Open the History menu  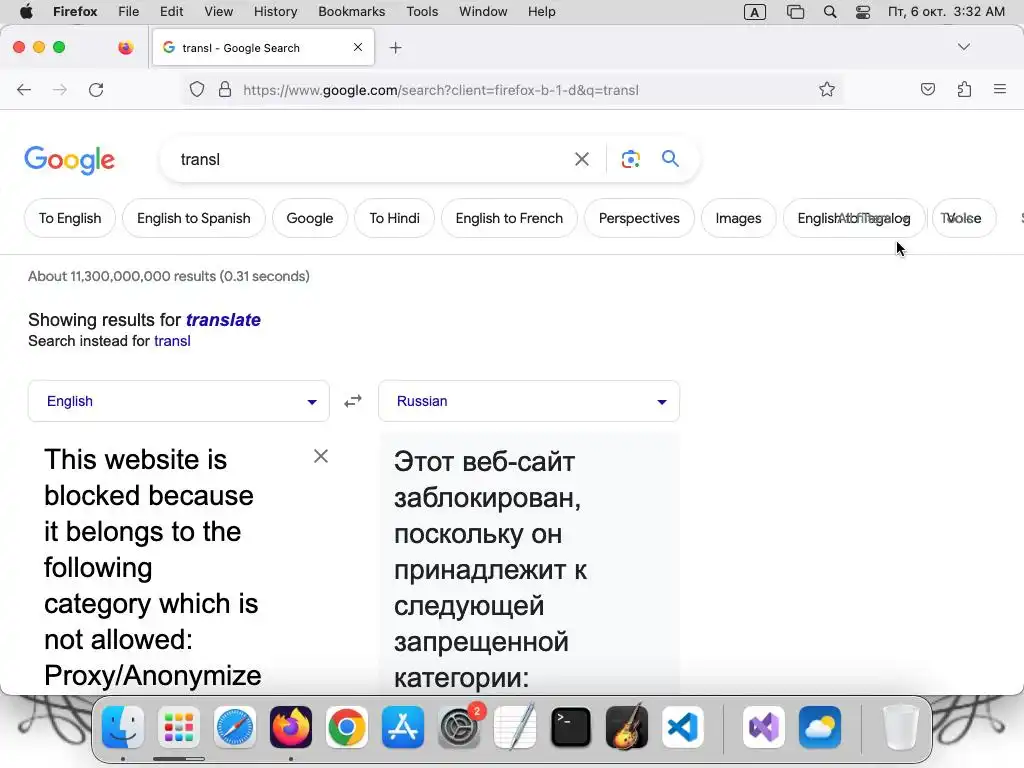(275, 12)
